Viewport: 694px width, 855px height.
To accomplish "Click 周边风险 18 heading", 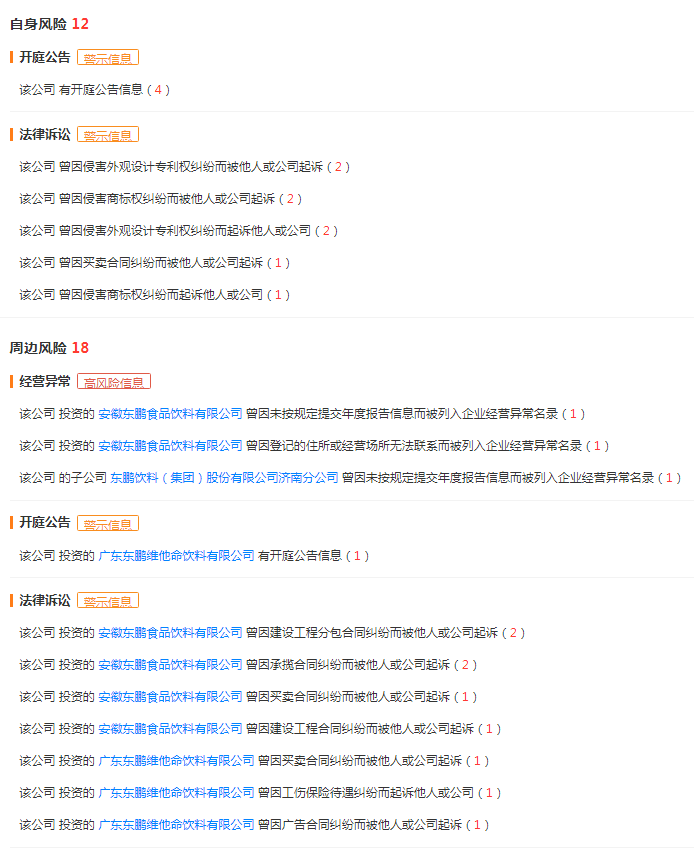I will tap(49, 348).
